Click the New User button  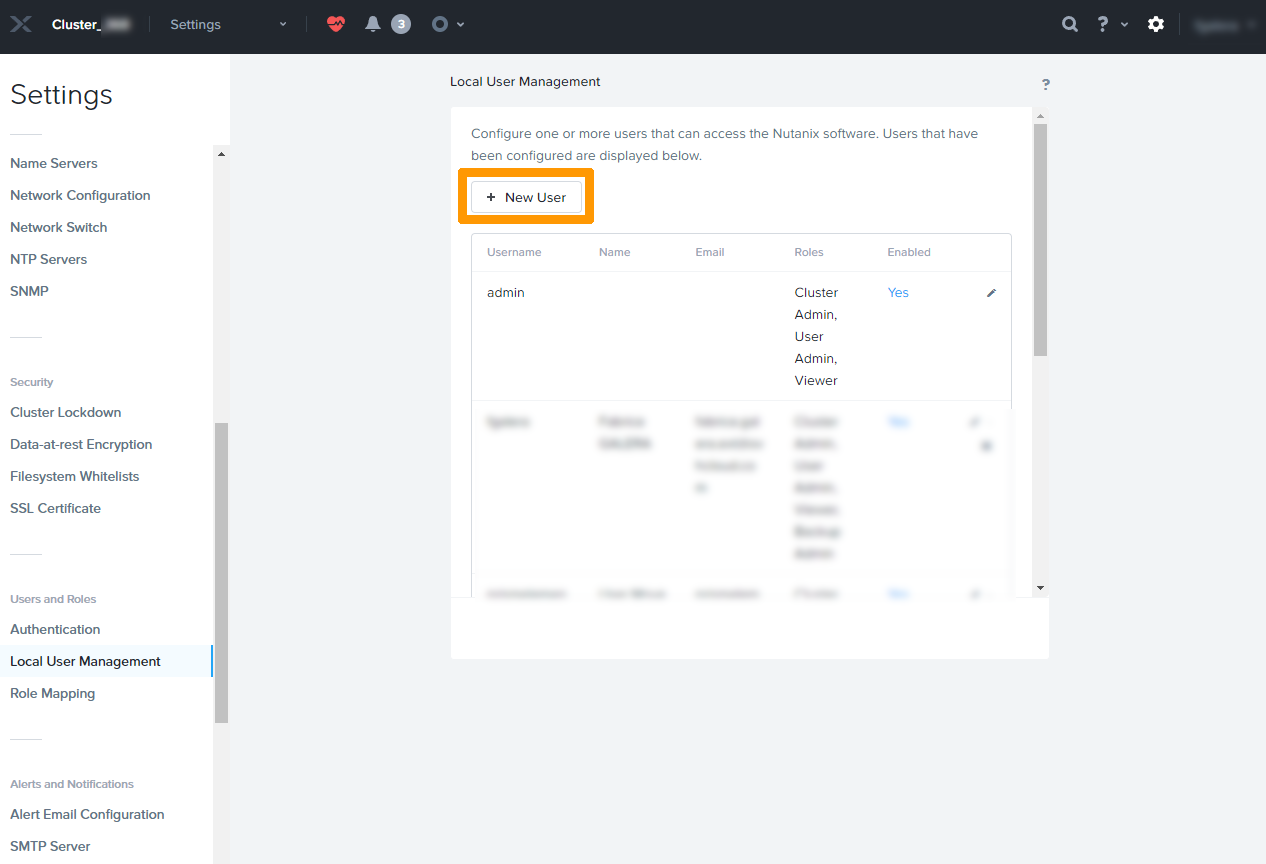[527, 196]
